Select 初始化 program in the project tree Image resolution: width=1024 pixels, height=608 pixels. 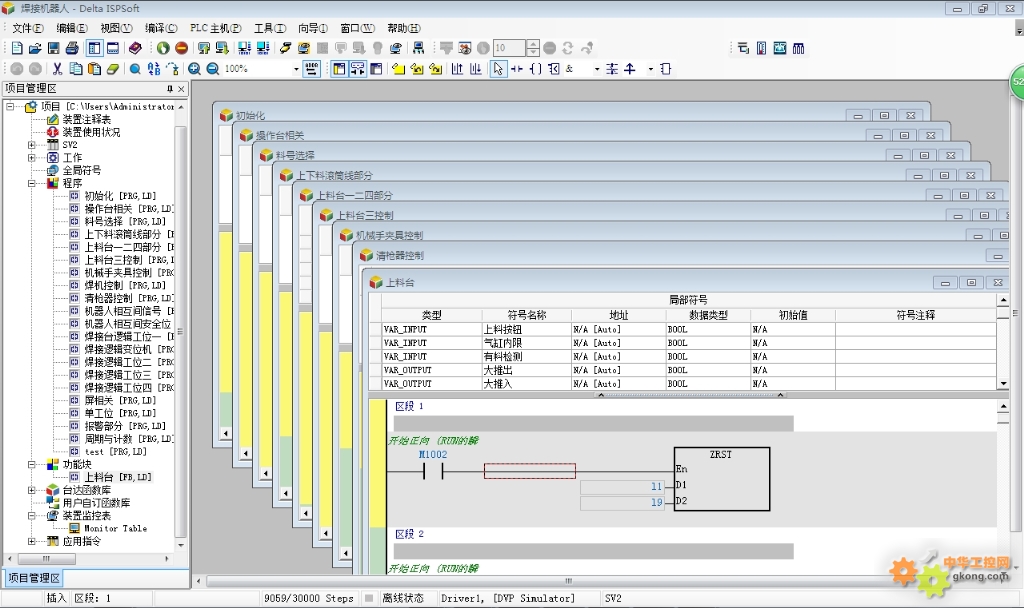coord(120,196)
